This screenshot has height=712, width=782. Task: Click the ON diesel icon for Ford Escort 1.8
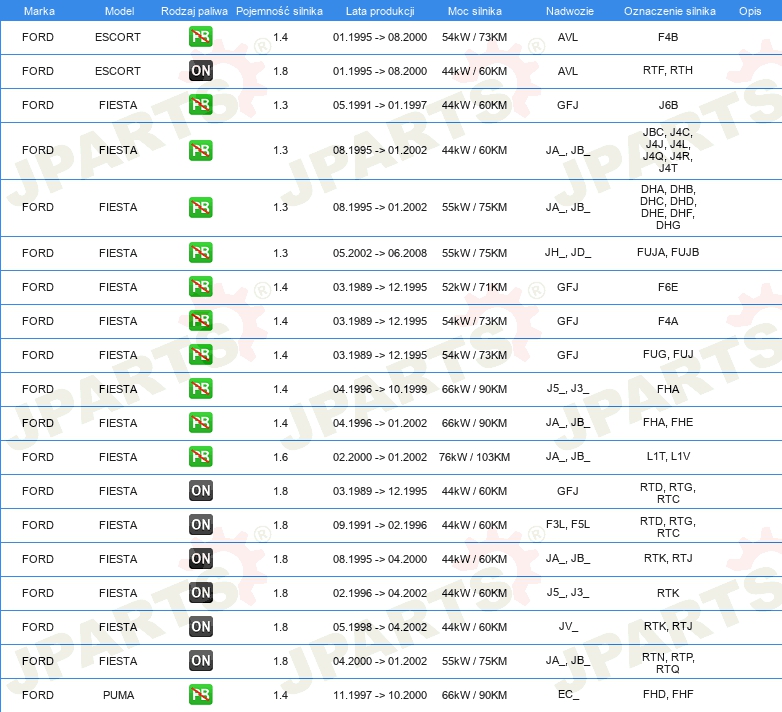200,71
